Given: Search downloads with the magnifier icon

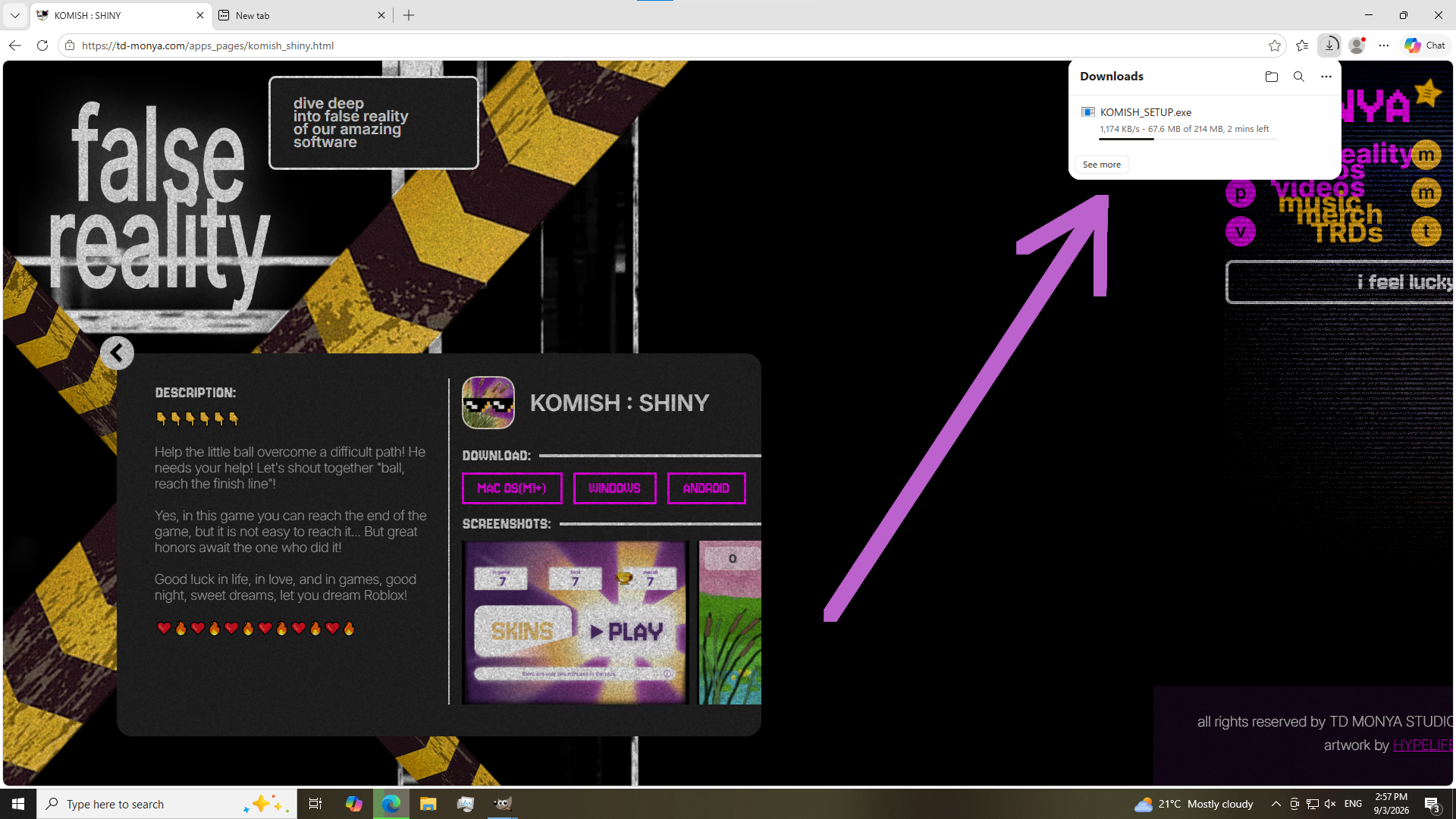Looking at the screenshot, I should click(x=1299, y=77).
